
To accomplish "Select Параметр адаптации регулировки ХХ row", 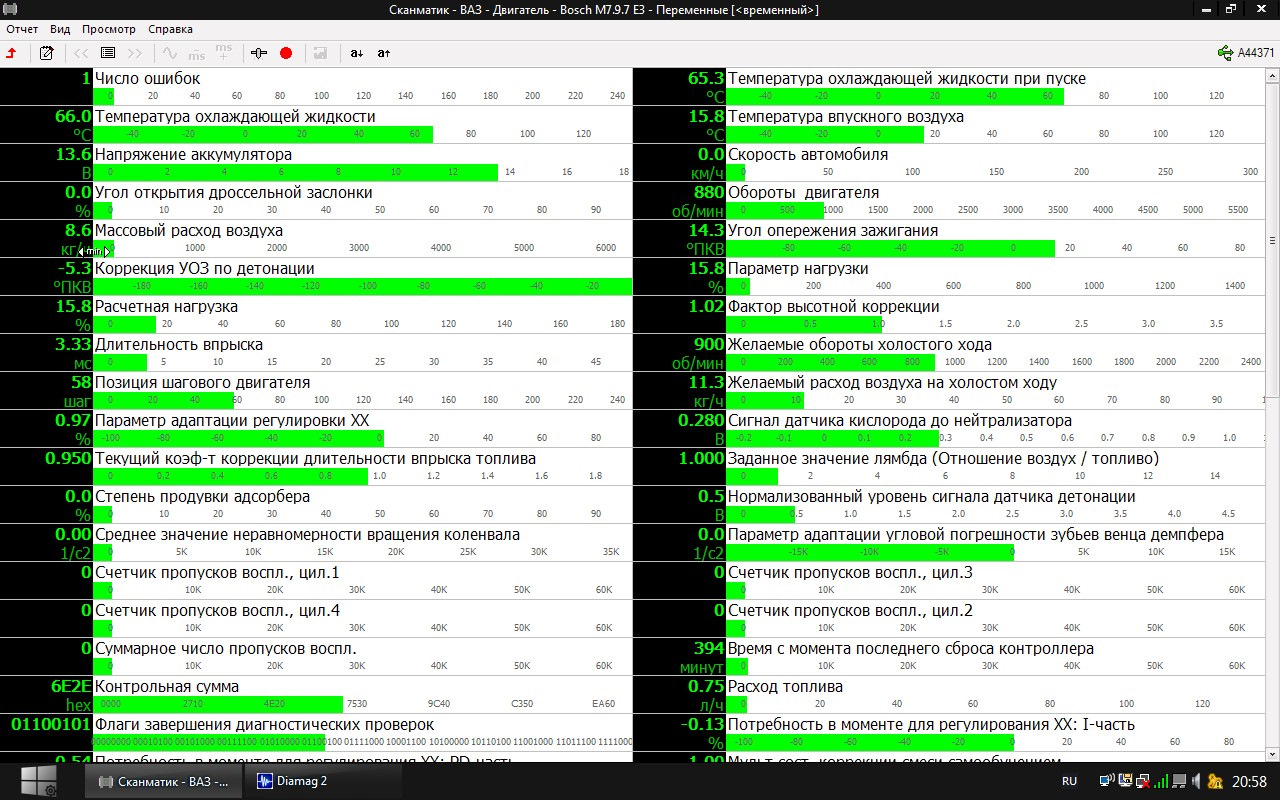I will tap(316, 429).
